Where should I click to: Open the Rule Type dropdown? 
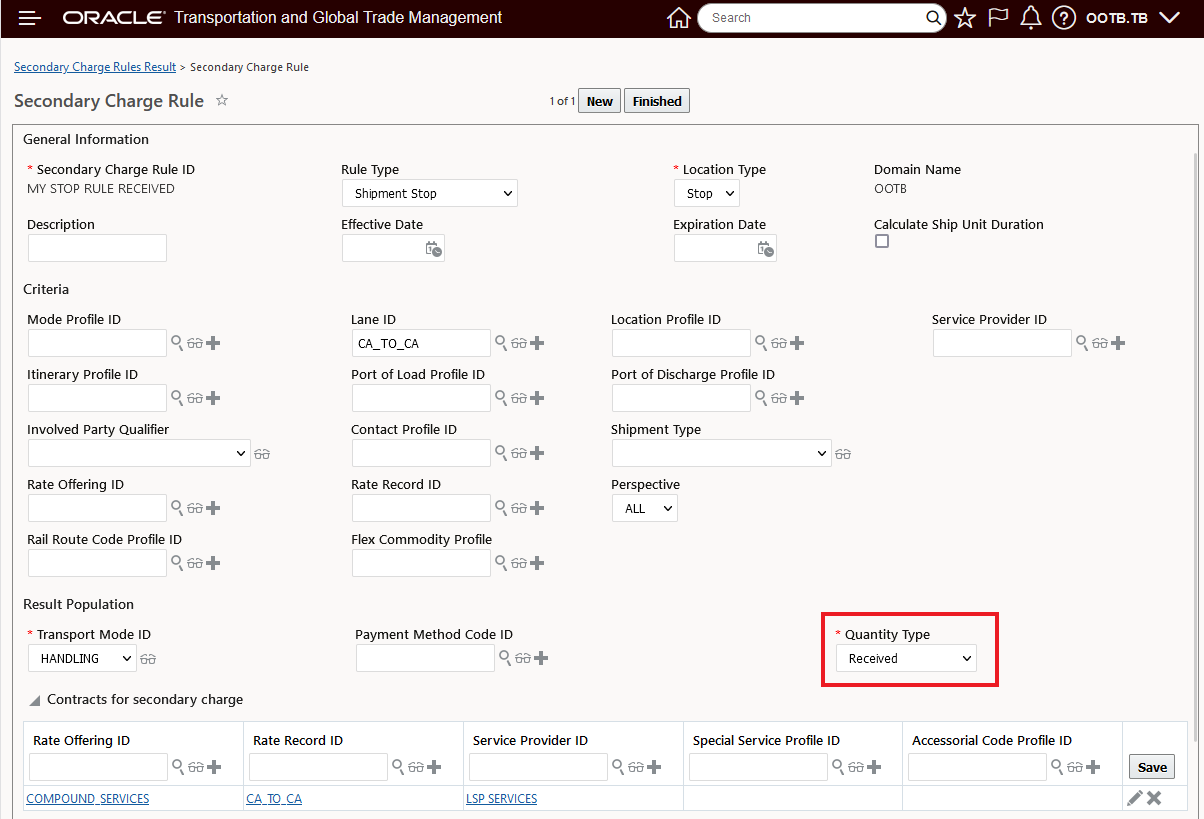click(x=429, y=193)
